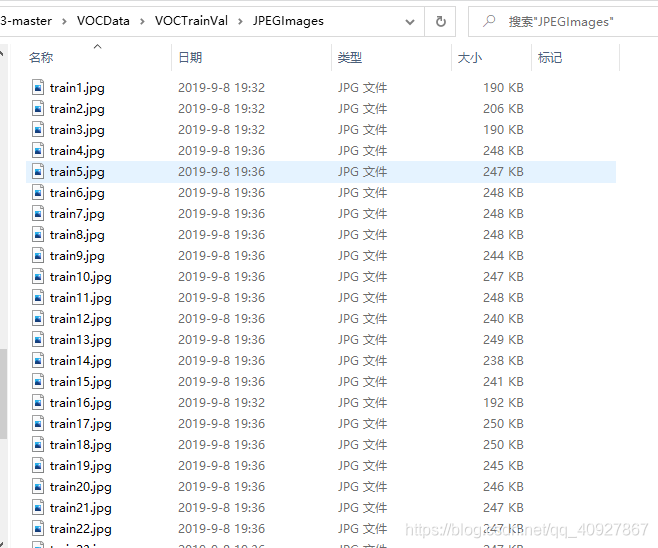Select the train5.jpg file icon
The height and width of the screenshot is (548, 658).
coord(38,172)
